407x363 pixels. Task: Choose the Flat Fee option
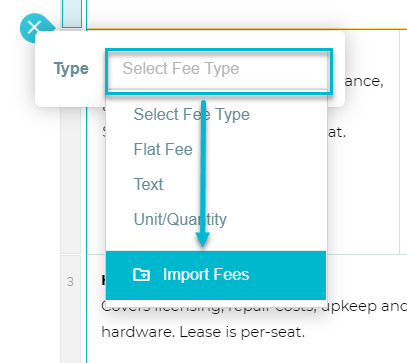tap(163, 149)
